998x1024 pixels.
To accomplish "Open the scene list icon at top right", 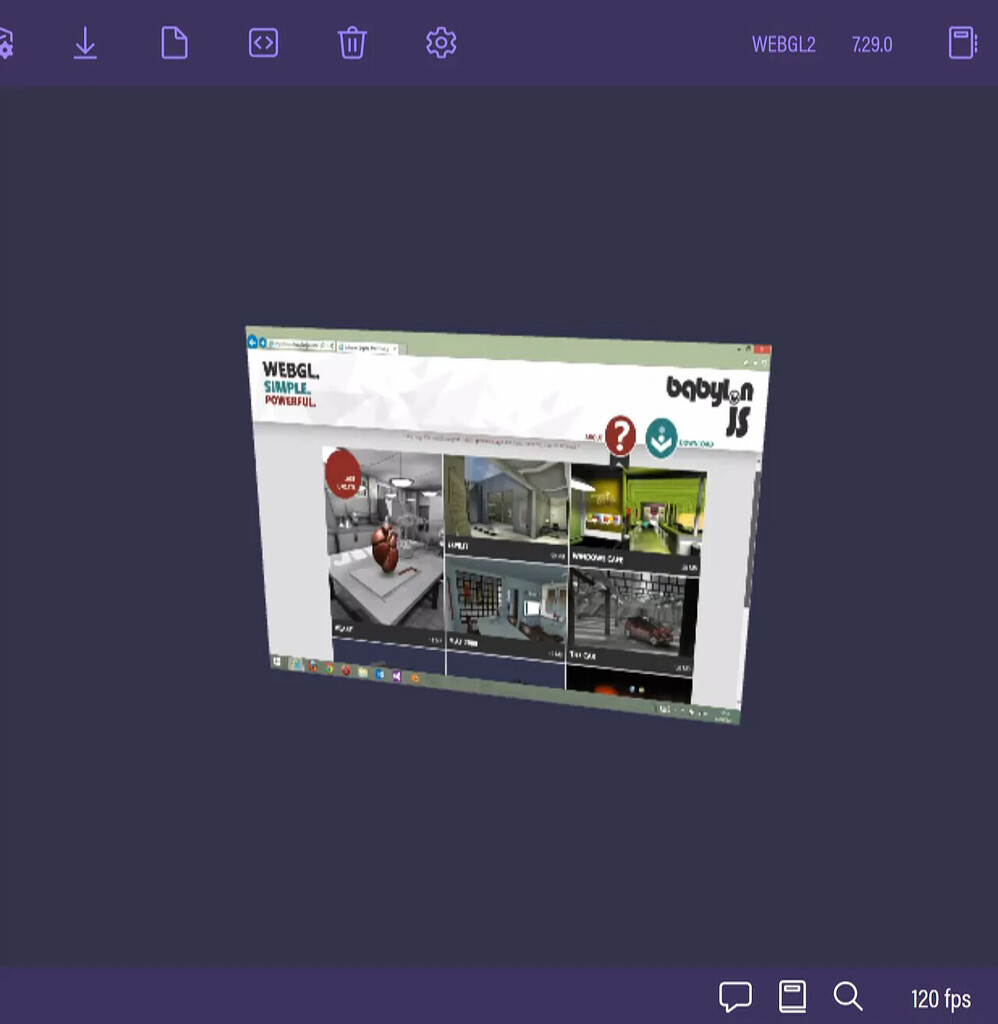I will coord(962,42).
